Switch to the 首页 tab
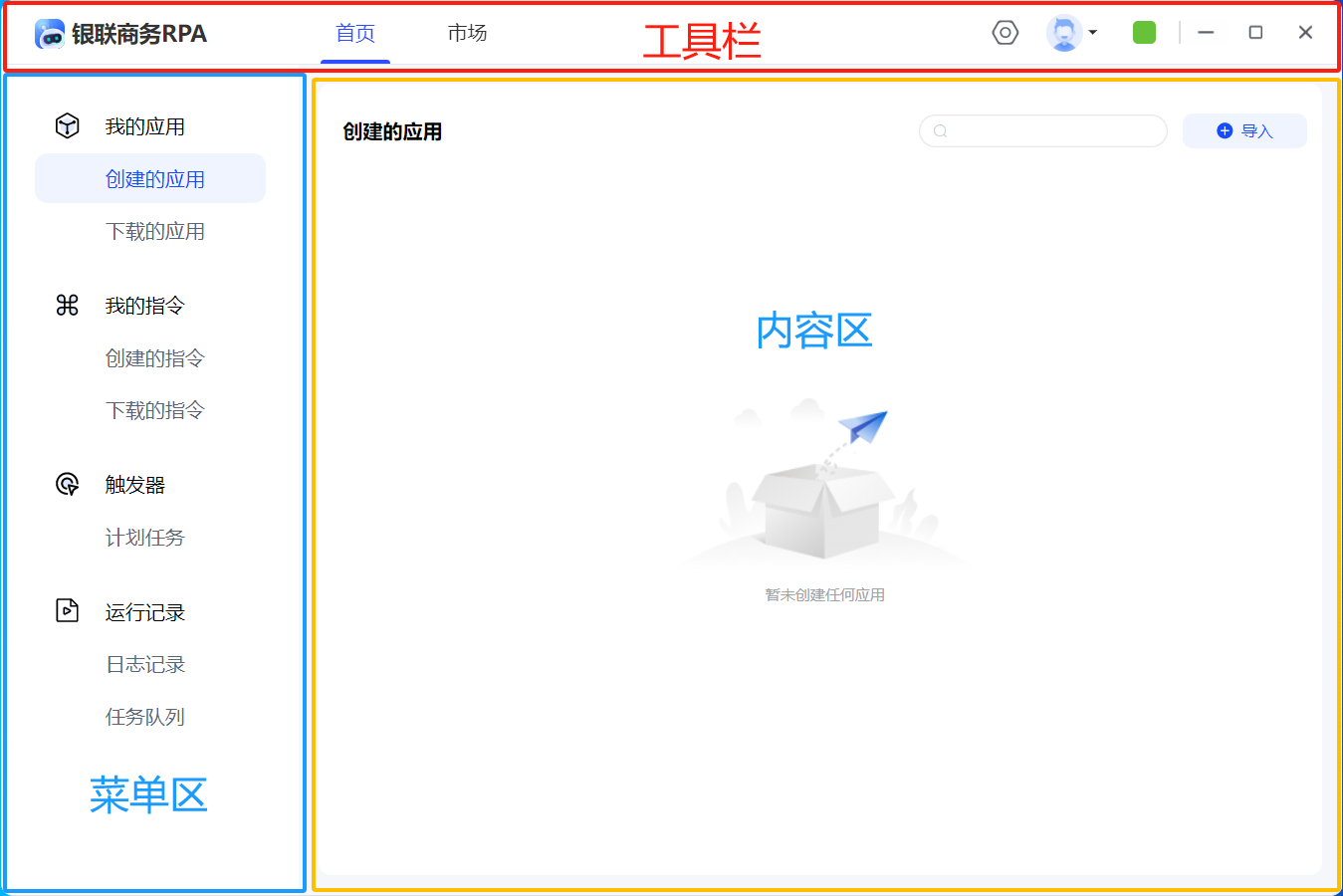 pos(355,33)
